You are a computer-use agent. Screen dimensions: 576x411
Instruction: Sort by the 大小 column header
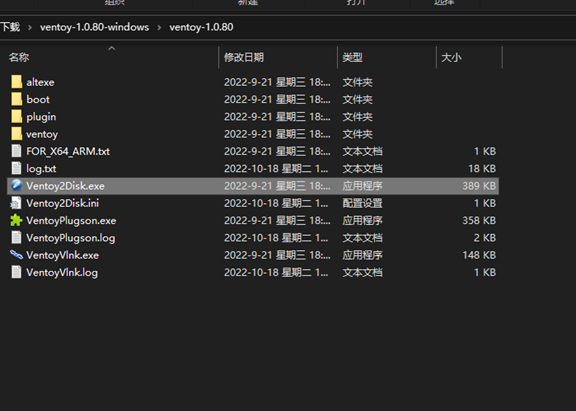pos(451,57)
